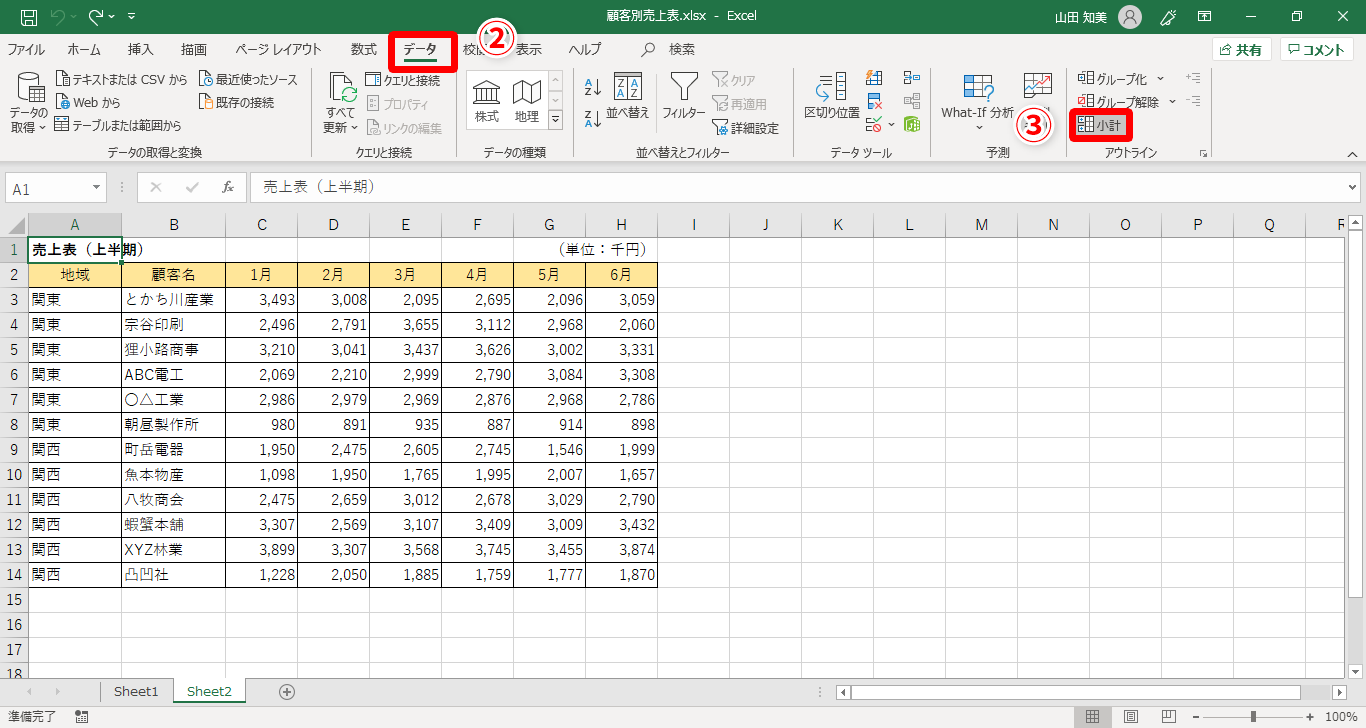The width and height of the screenshot is (1366, 728).
Task: Expand the formula bar
Action: click(1353, 187)
